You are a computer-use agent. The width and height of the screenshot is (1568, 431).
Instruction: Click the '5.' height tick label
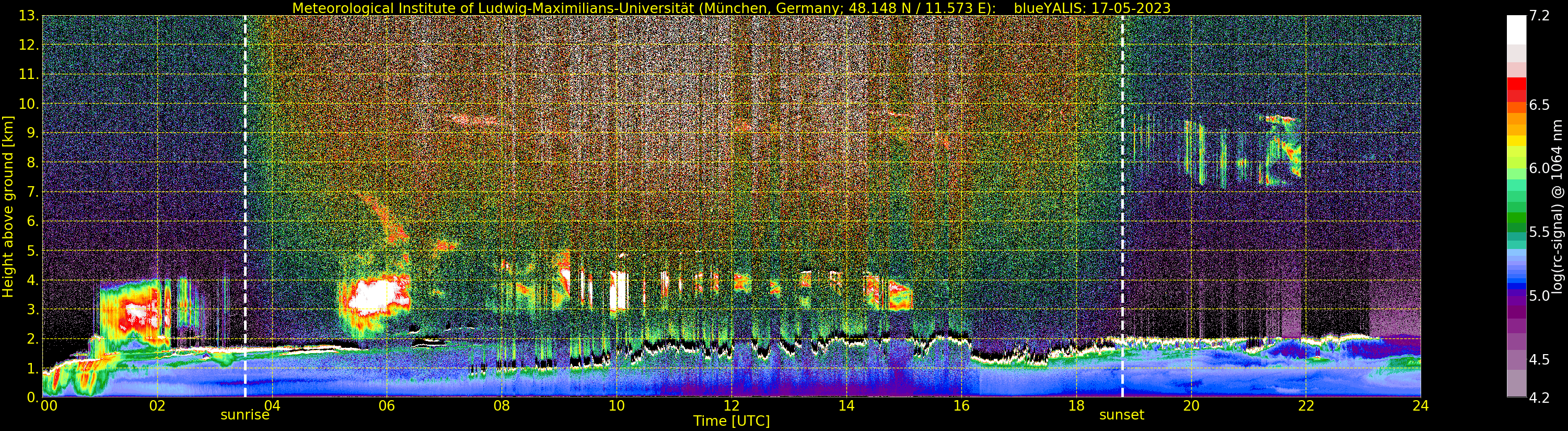pyautogui.click(x=33, y=251)
